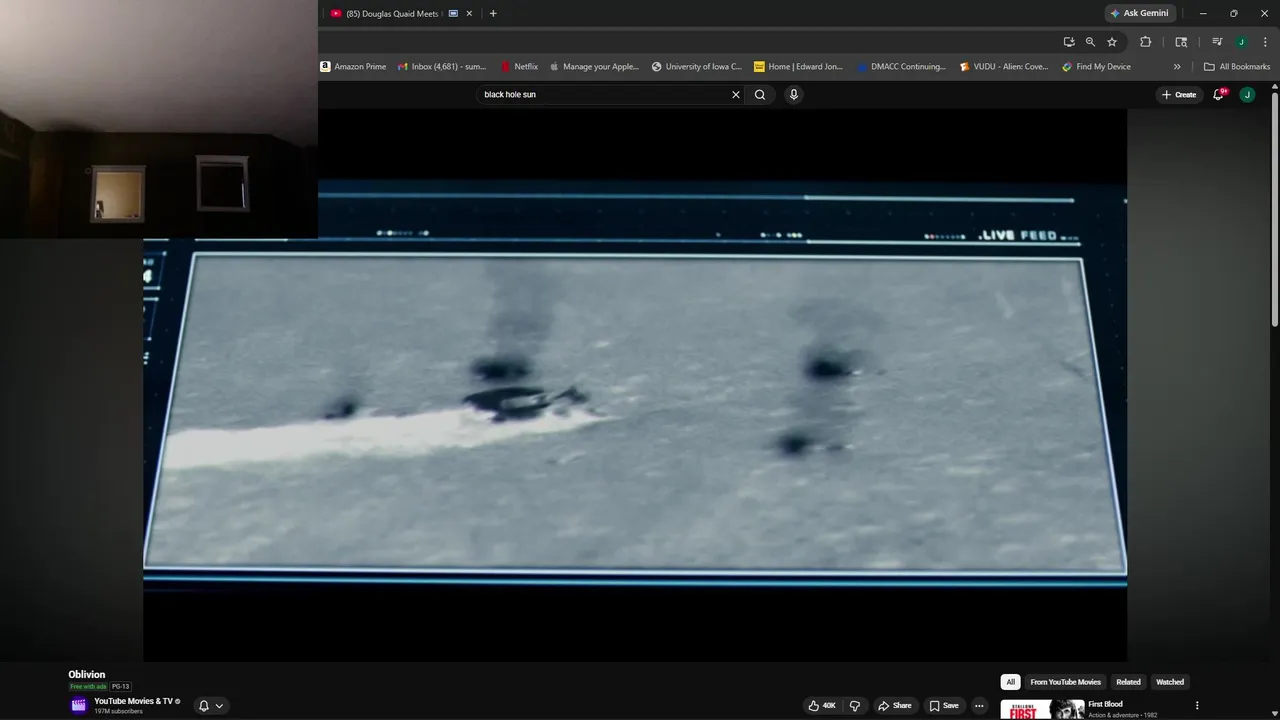This screenshot has width=1280, height=720.
Task: Open the YouTube Movies & TV channel name
Action: pyautogui.click(x=133, y=701)
